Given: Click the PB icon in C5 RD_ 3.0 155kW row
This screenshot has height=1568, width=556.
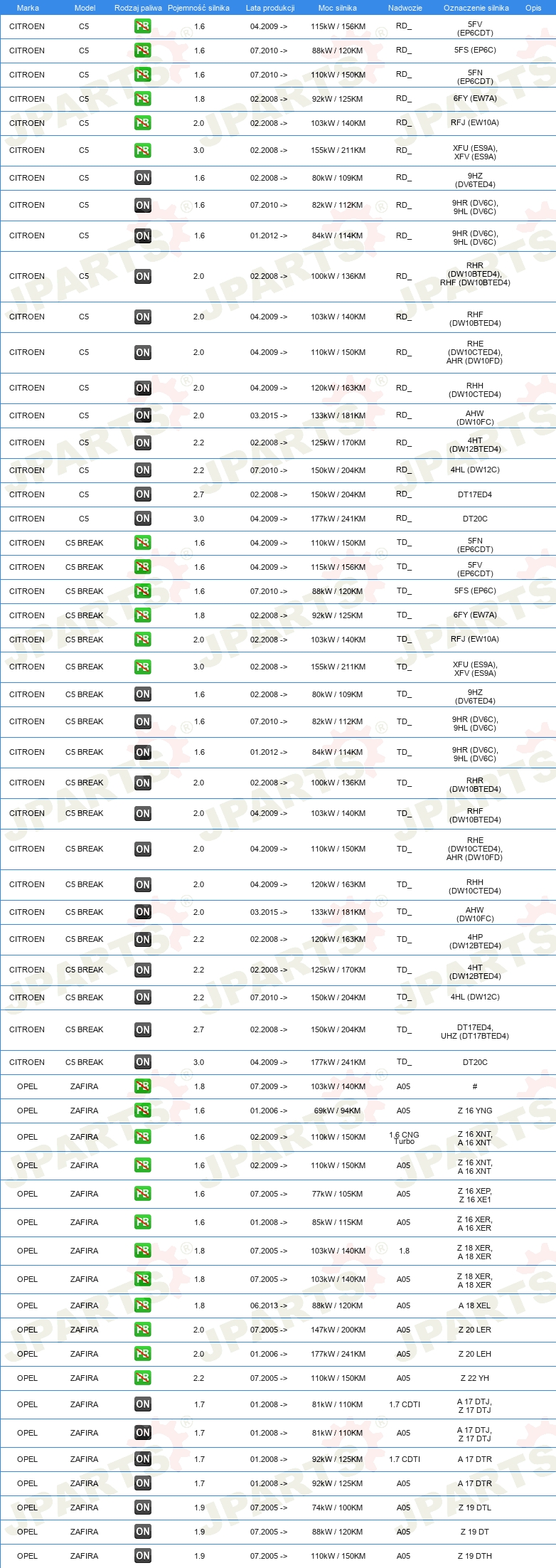Looking at the screenshot, I should pyautogui.click(x=143, y=150).
